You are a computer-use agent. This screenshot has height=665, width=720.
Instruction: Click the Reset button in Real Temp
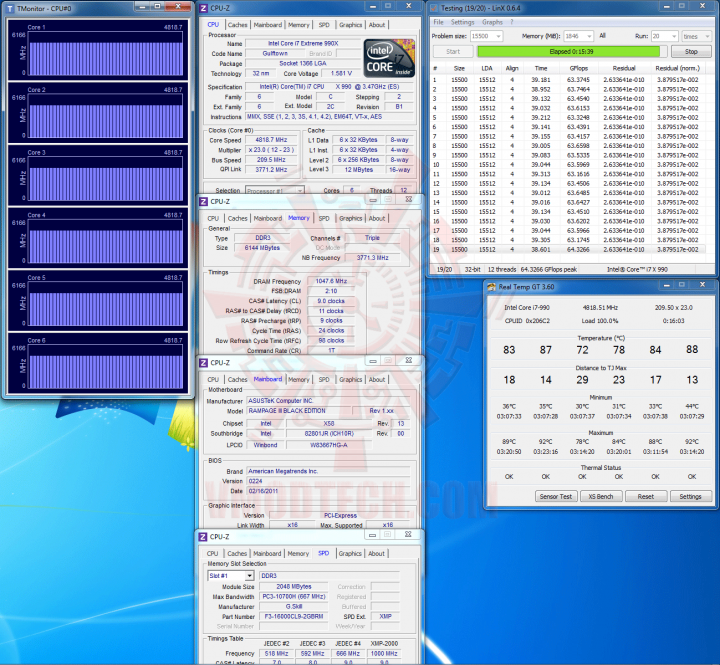[645, 496]
